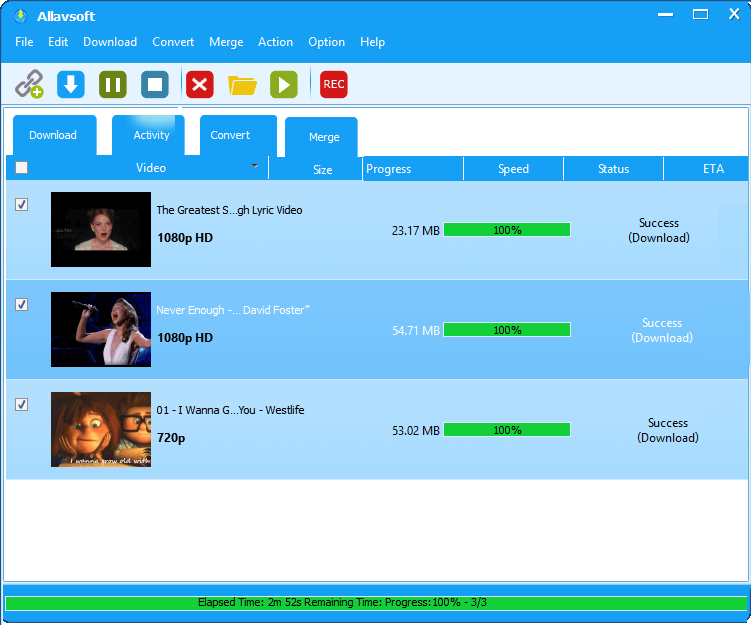
Task: Toggle the select-all checkbox in Video header
Action: [22, 168]
